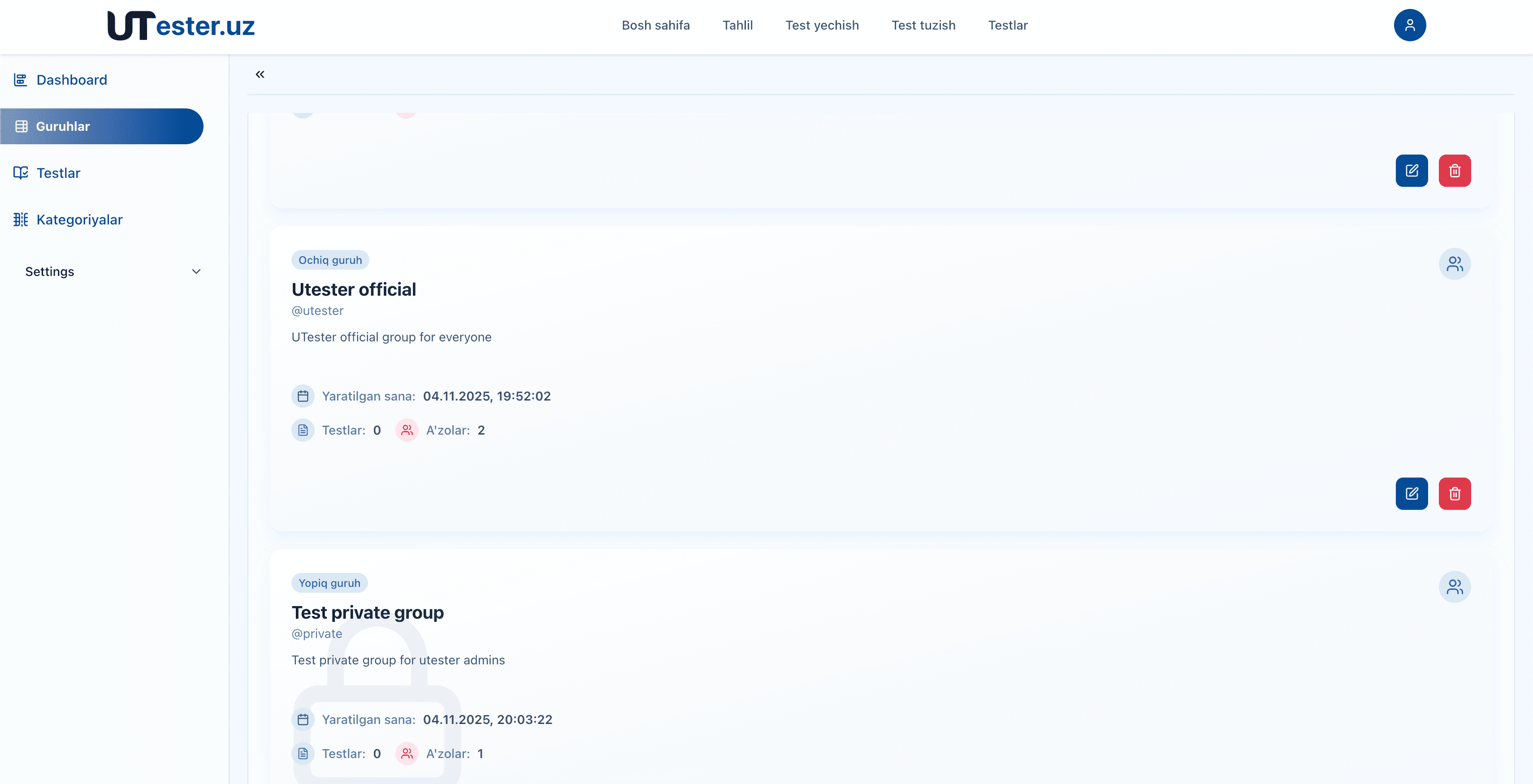Click description 'UTester official group for everyone'
Screen dimensions: 1533x784
pos(392,337)
